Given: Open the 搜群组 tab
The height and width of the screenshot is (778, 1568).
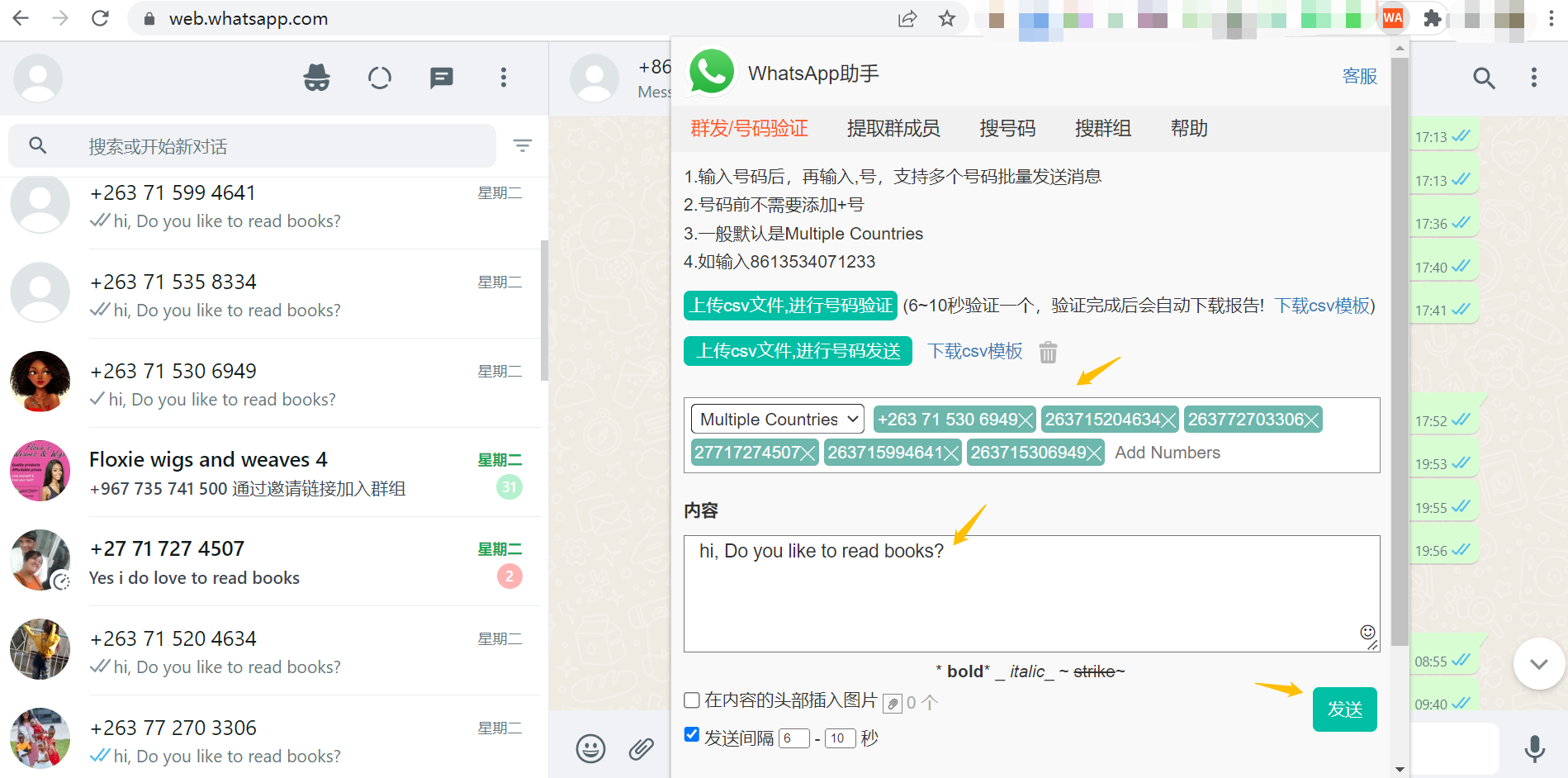Looking at the screenshot, I should point(1103,128).
